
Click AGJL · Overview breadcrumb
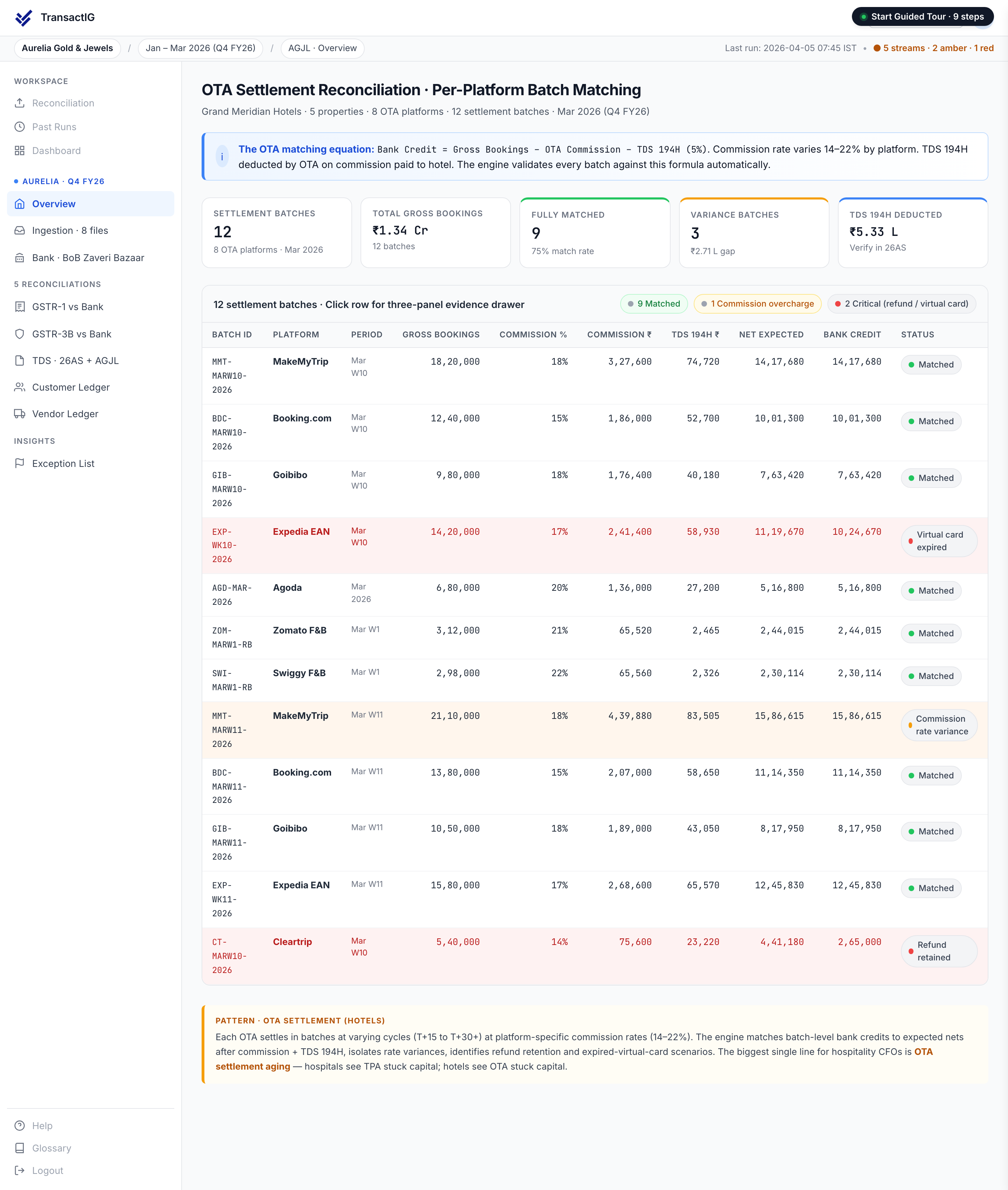pyautogui.click(x=322, y=48)
